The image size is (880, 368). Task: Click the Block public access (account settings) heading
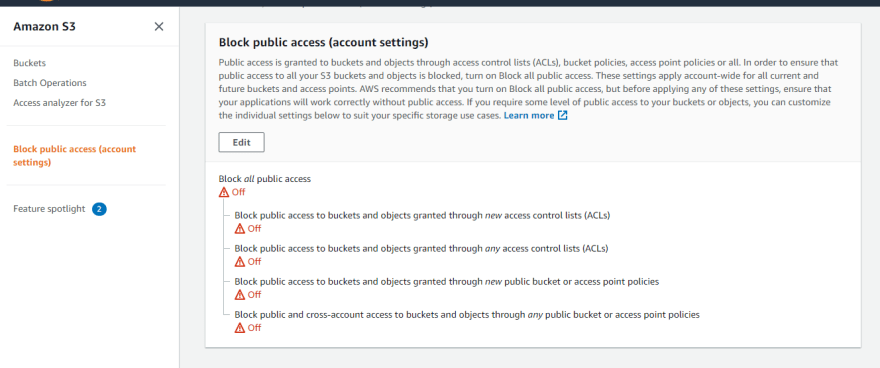point(323,42)
